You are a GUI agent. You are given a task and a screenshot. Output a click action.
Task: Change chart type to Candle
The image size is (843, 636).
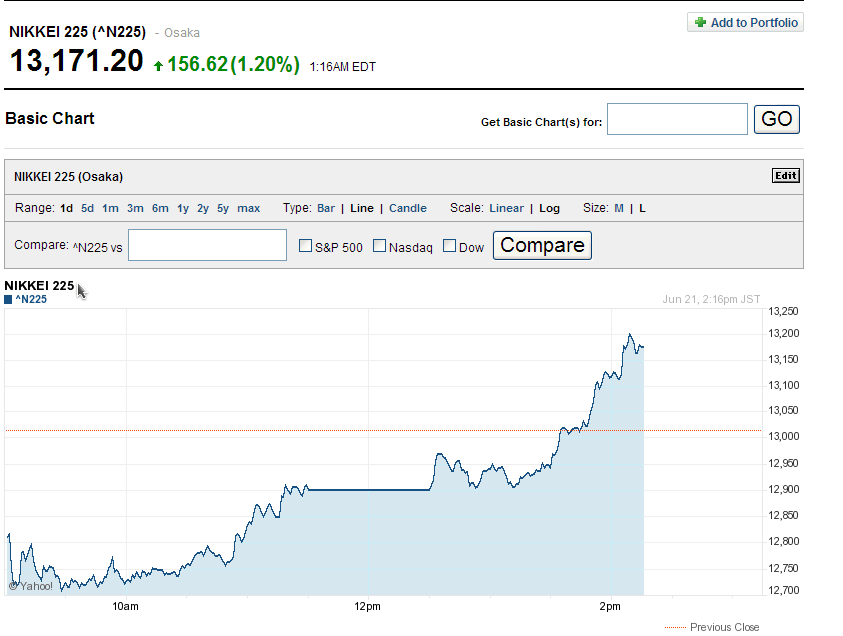[x=408, y=208]
